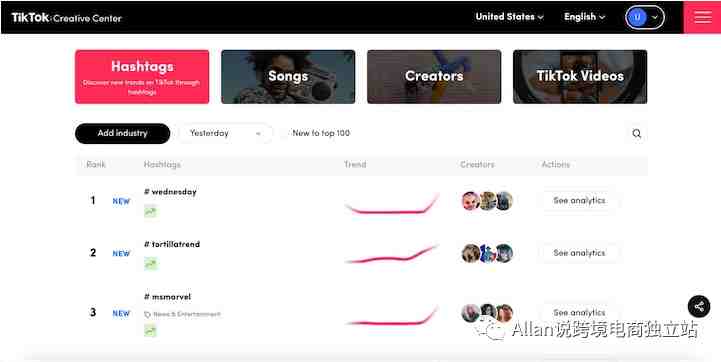Open the Yesterday time range dropdown
This screenshot has height=362, width=721.
(225, 133)
